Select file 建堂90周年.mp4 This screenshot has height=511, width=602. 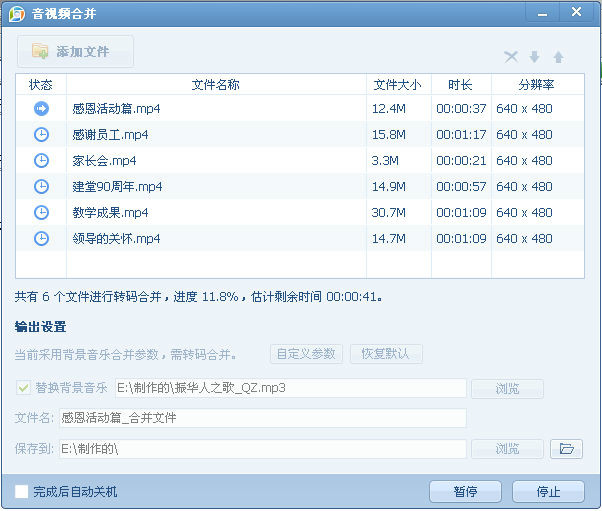click(x=117, y=187)
